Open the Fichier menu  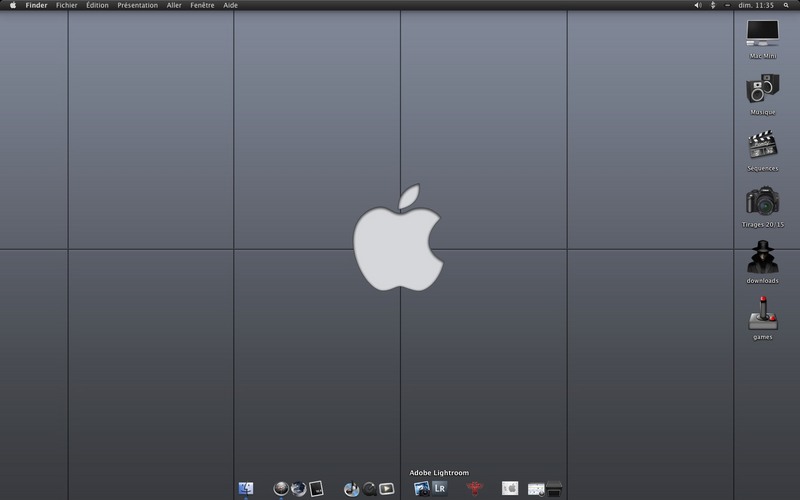[66, 5]
